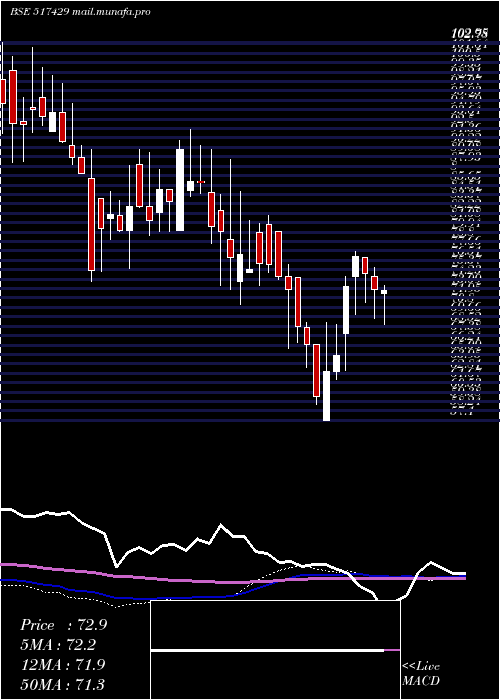
Task: Select the 'Price : 72.9' readout
Action: [x=63, y=625]
